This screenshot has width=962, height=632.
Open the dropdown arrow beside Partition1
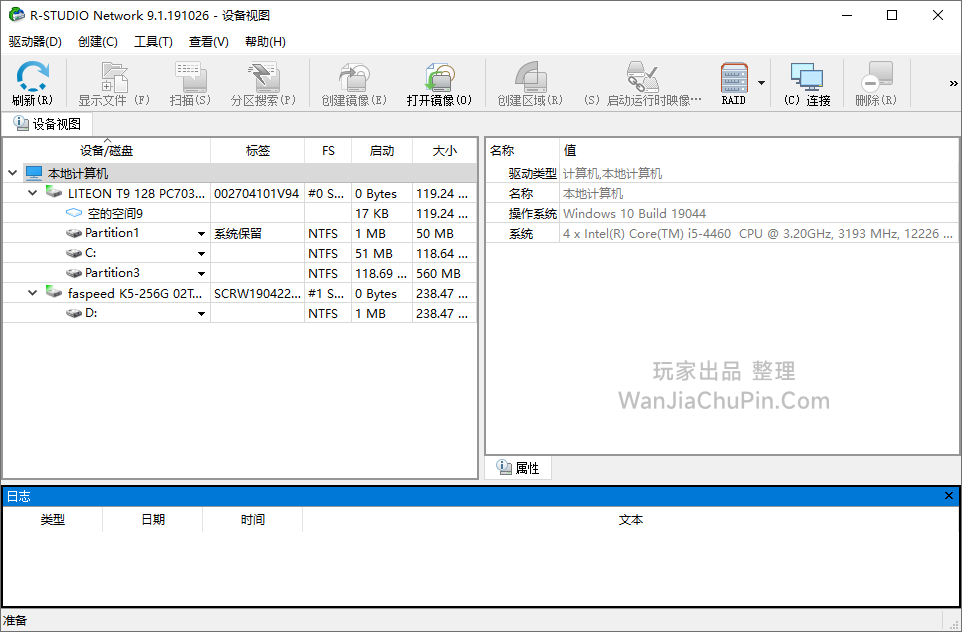201,234
